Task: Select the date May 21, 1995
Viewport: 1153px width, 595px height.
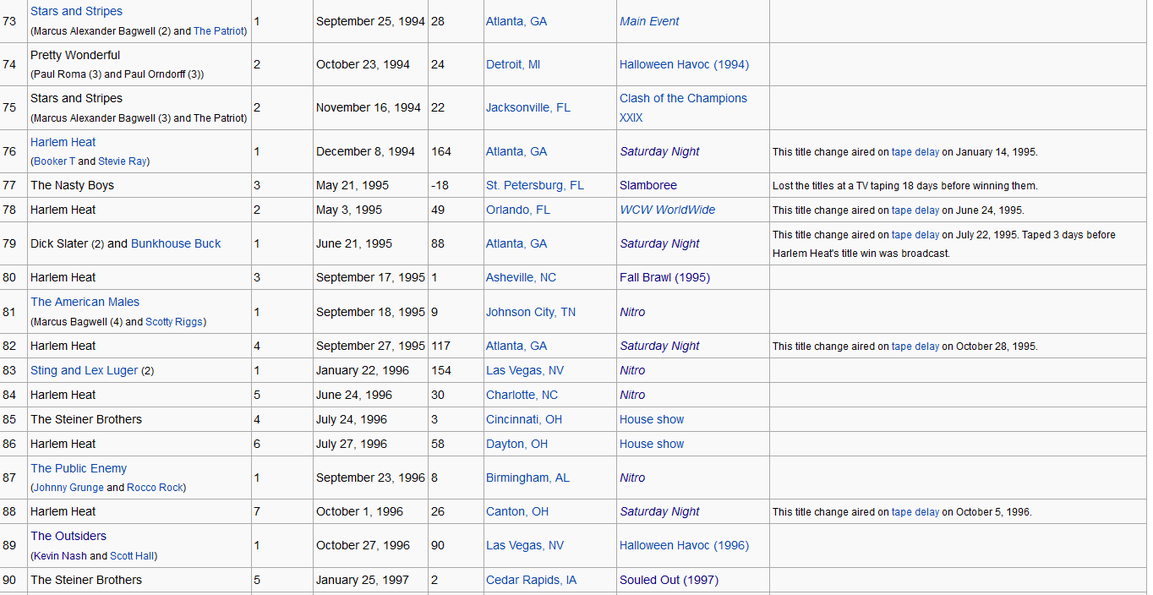Action: (352, 185)
